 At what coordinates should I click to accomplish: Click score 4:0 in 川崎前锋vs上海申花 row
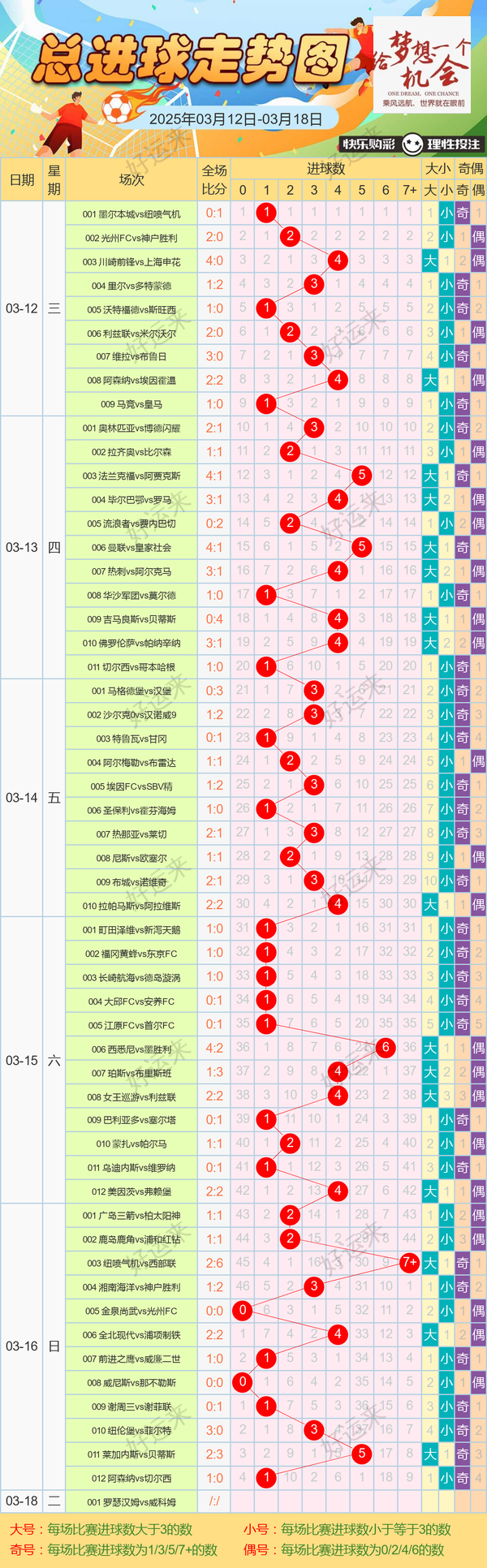pyautogui.click(x=214, y=261)
